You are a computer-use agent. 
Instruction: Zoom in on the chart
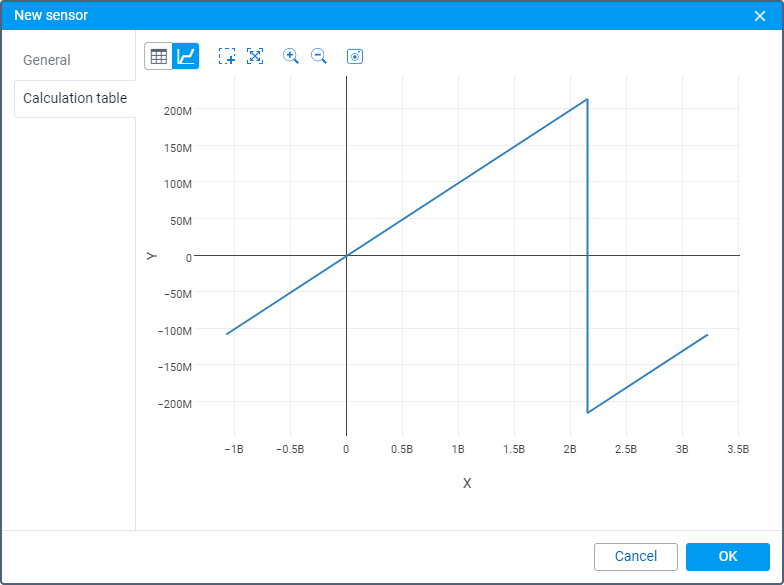(x=290, y=56)
